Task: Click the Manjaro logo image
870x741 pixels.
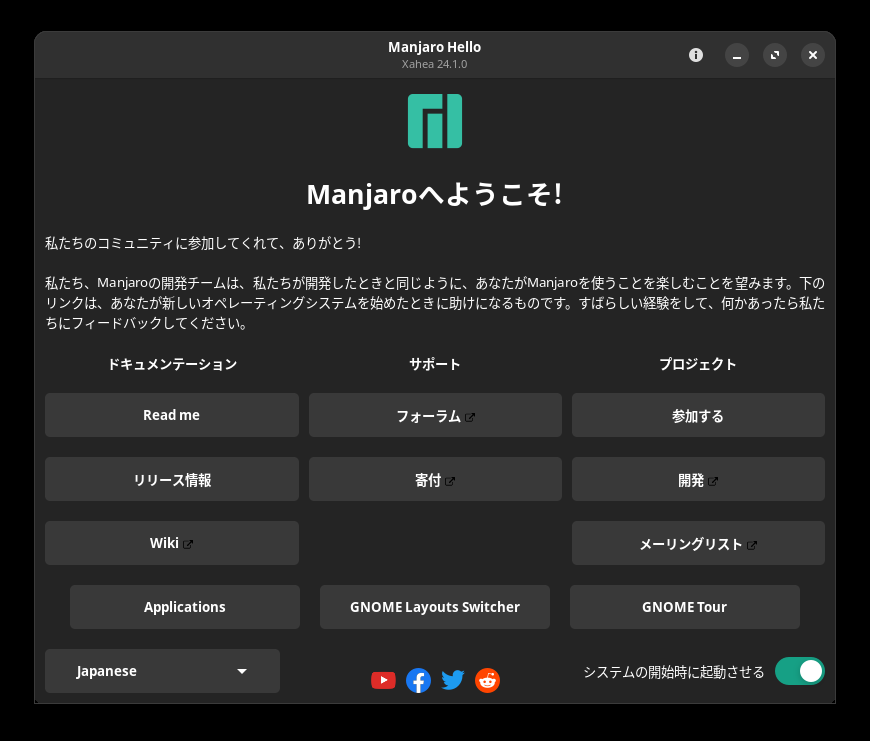Action: [x=435, y=121]
